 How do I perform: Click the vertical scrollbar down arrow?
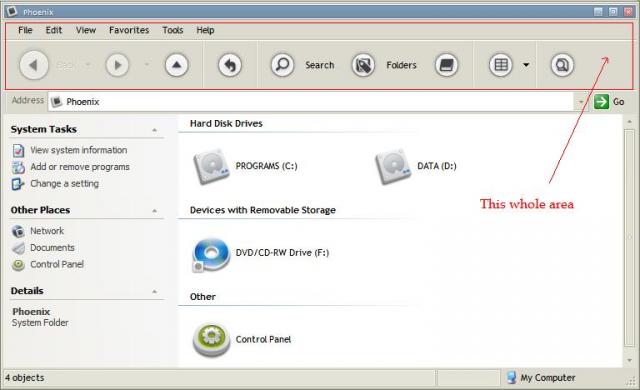(x=629, y=361)
